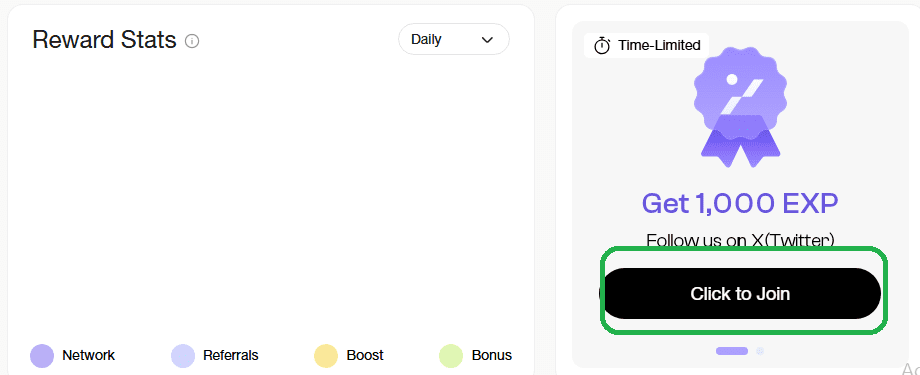This screenshot has width=920, height=375.
Task: Click the Follow us on X(Twitter) text
Action: (x=740, y=239)
